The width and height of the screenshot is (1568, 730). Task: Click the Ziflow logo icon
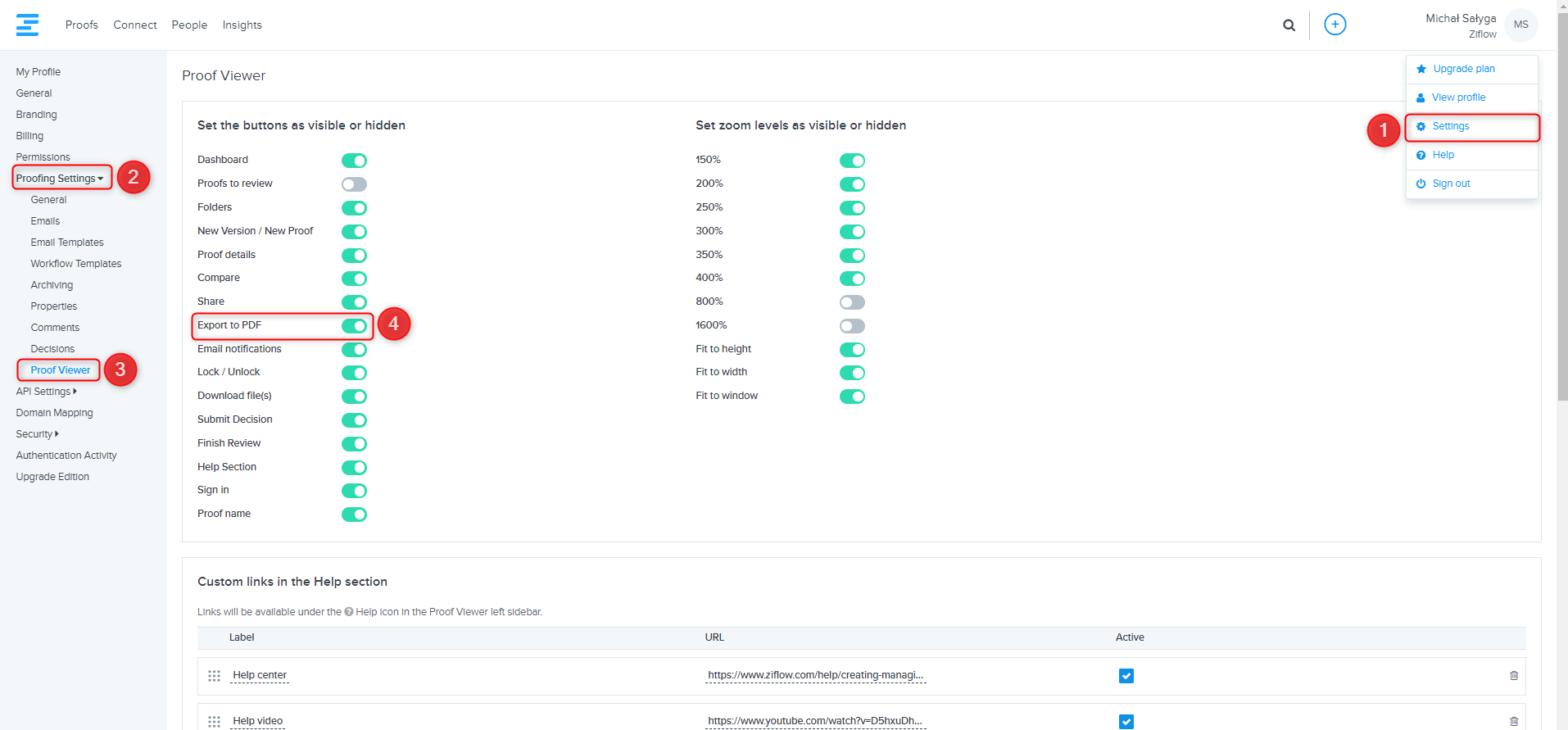pyautogui.click(x=28, y=25)
